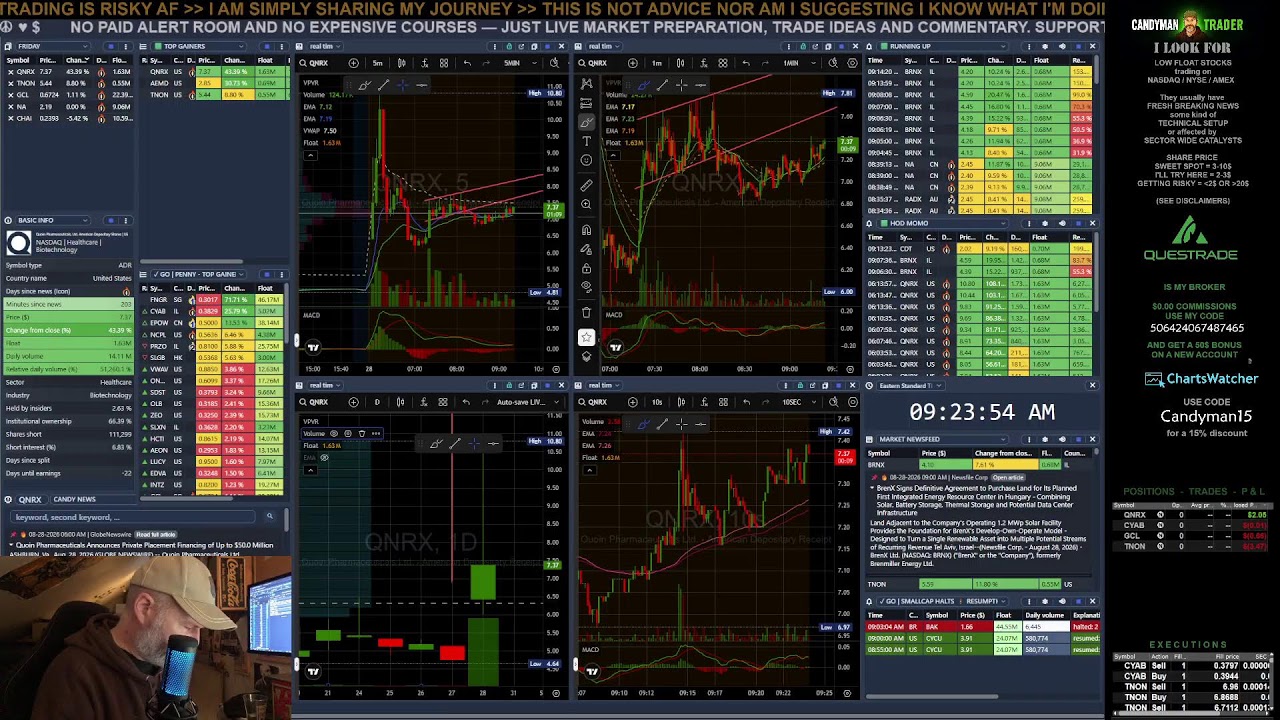Switch to the QNRX news tab
Screen dimensions: 1280x720
click(x=30, y=499)
